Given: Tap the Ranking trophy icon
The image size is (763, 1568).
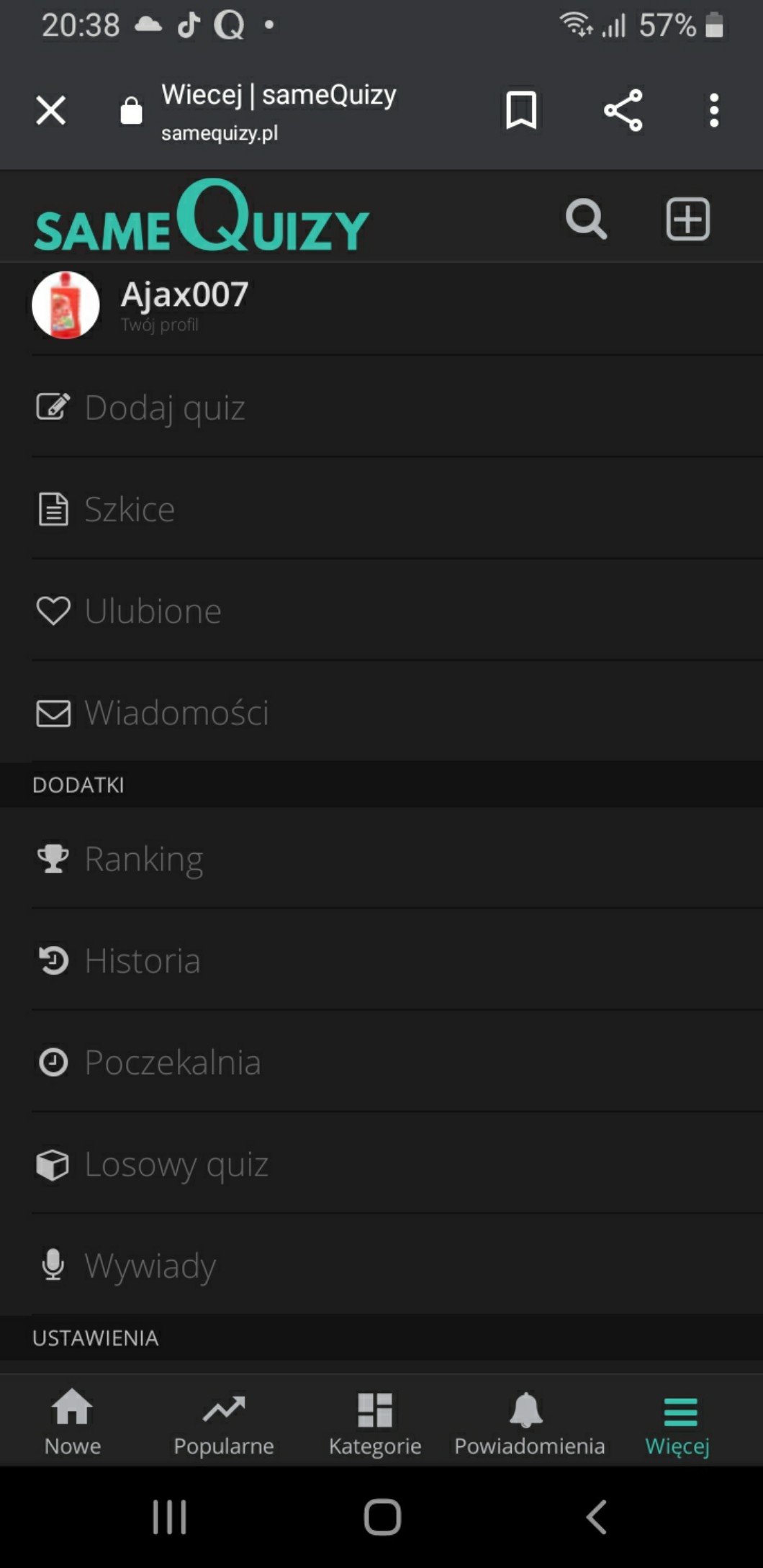Looking at the screenshot, I should click(53, 859).
